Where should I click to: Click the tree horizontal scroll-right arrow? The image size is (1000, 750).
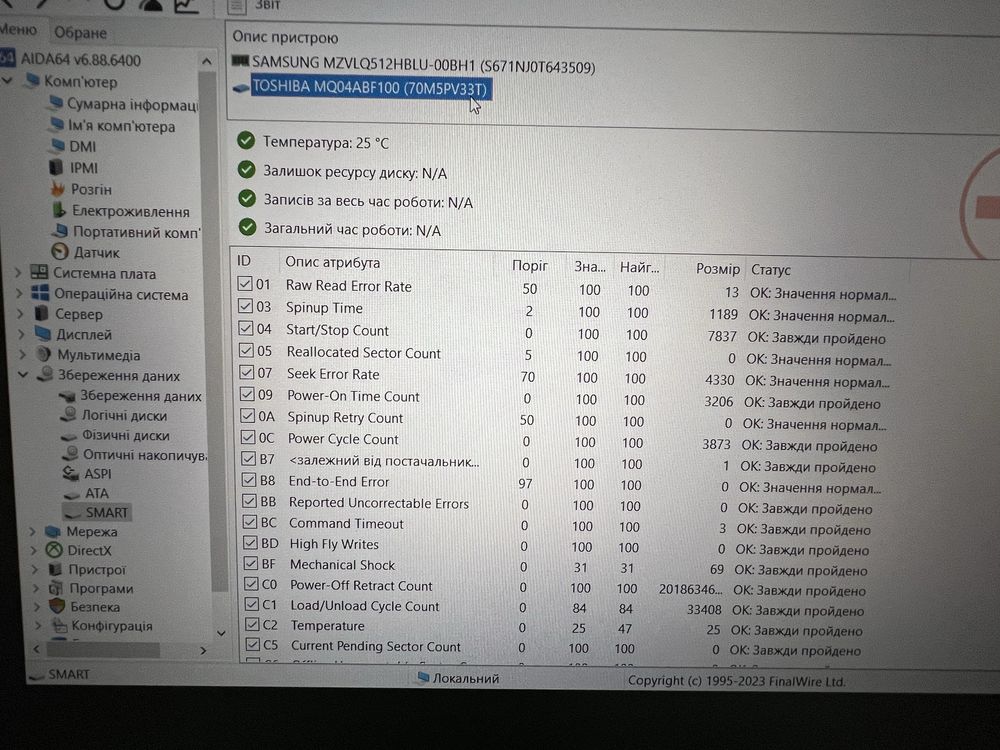203,650
